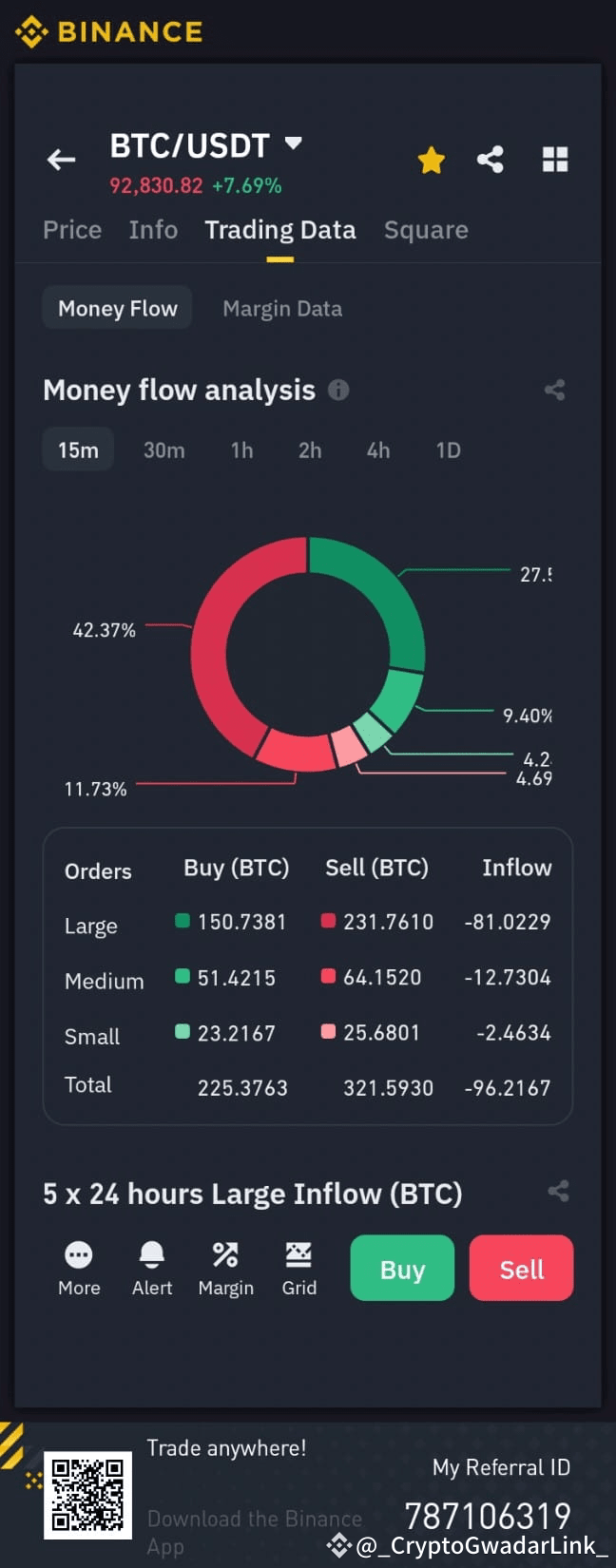Toggle the favorite star for BTC/USDT
616x1568 pixels.
tap(431, 160)
